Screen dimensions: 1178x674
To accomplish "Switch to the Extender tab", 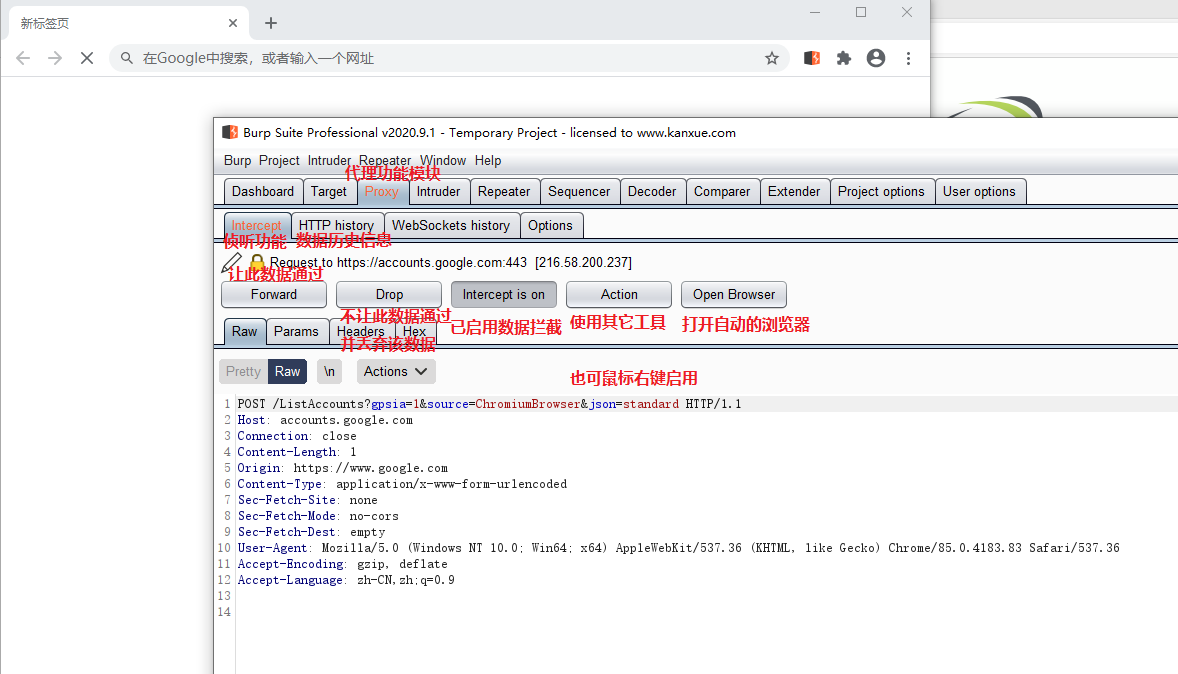I will [794, 192].
